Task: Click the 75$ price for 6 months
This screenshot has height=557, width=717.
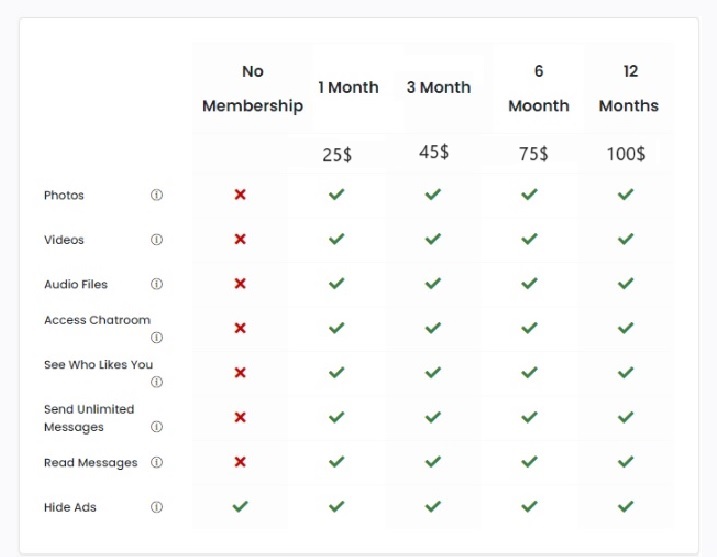Action: click(533, 153)
